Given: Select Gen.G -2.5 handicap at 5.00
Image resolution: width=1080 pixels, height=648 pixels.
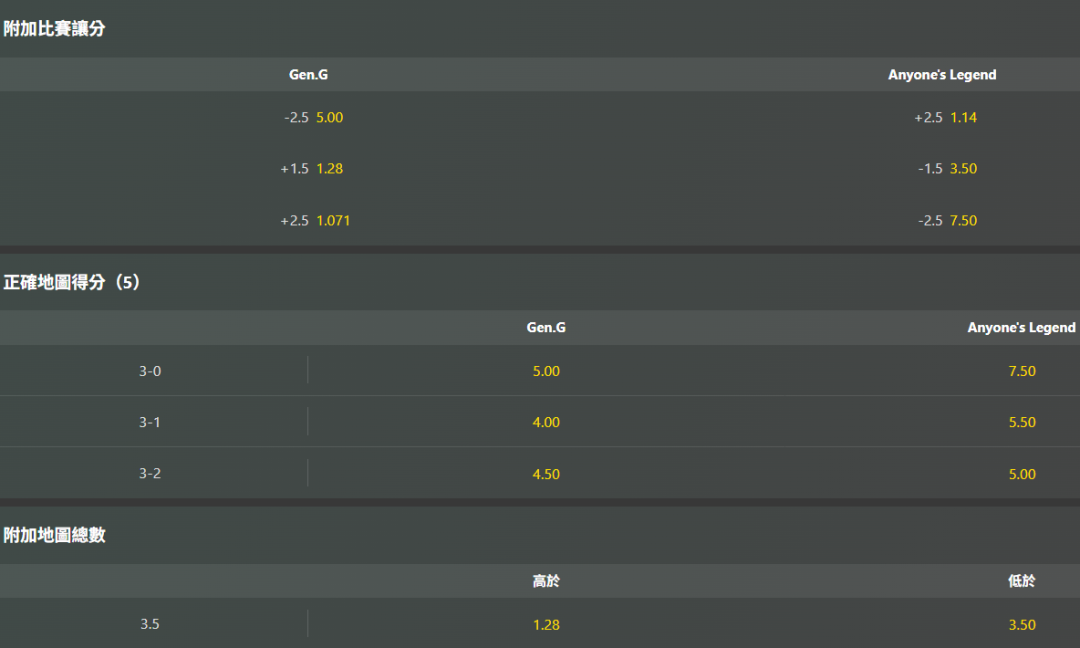Looking at the screenshot, I should coord(313,118).
